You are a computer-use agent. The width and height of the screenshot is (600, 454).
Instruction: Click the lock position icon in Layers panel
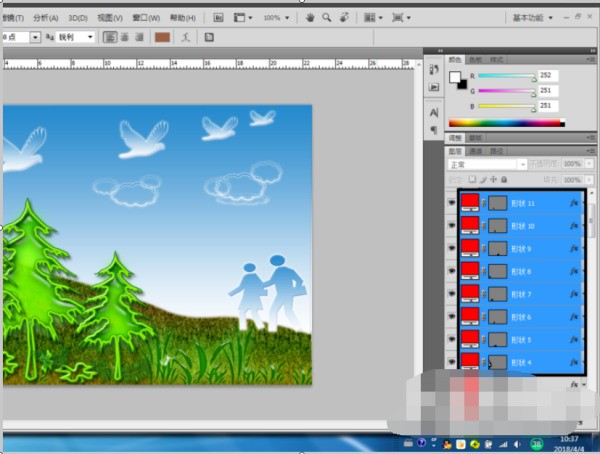[x=491, y=179]
